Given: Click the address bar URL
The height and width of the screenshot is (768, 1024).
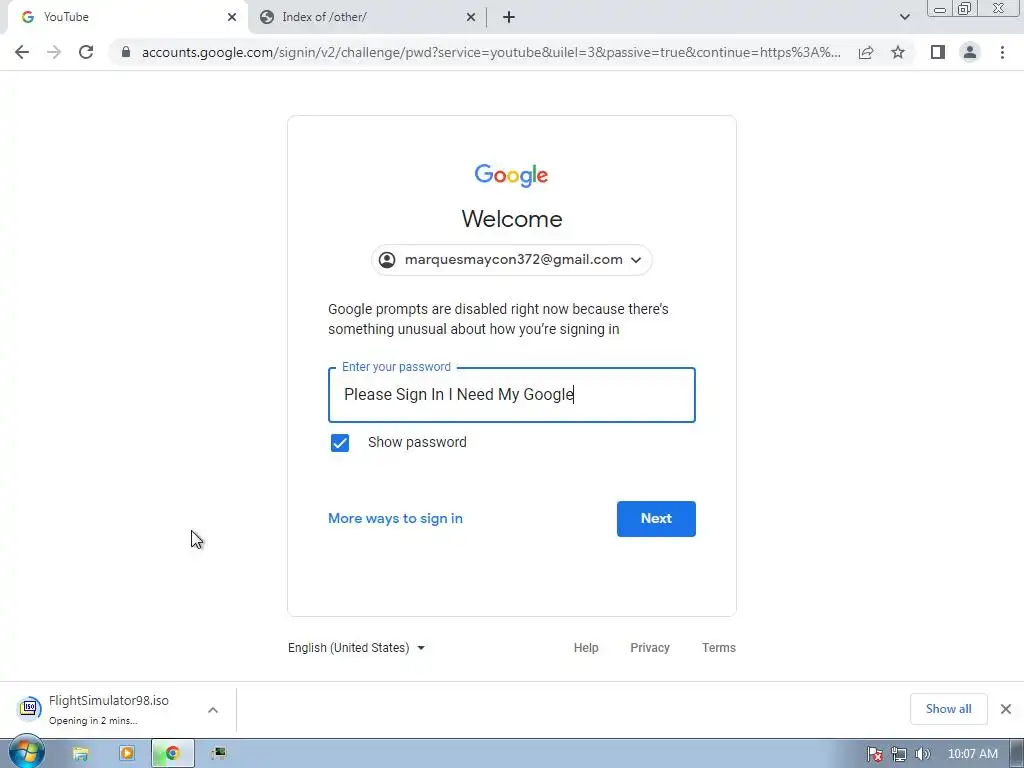Looking at the screenshot, I should tap(491, 52).
